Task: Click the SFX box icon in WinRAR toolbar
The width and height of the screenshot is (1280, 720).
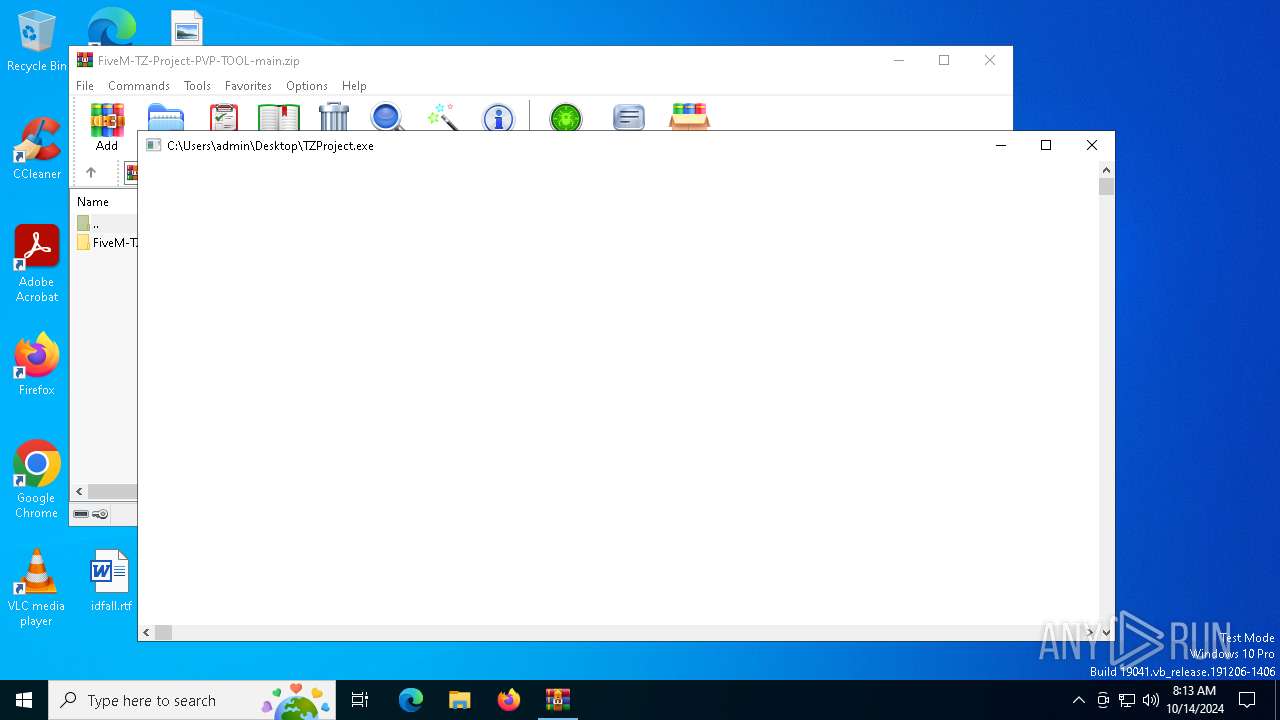Action: click(x=689, y=117)
